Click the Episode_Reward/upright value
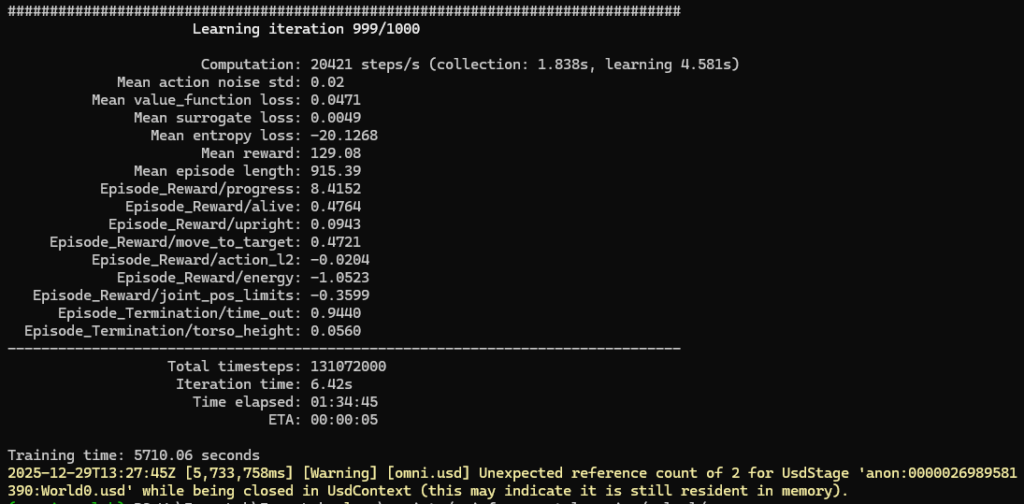1024x504 pixels. (x=335, y=224)
